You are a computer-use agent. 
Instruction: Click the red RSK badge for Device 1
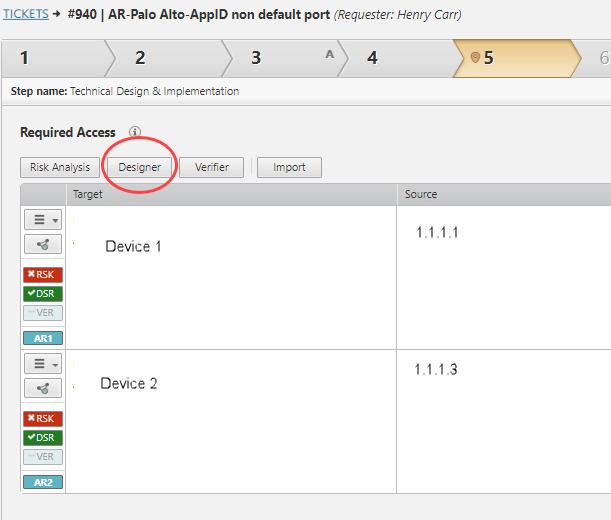point(42,275)
